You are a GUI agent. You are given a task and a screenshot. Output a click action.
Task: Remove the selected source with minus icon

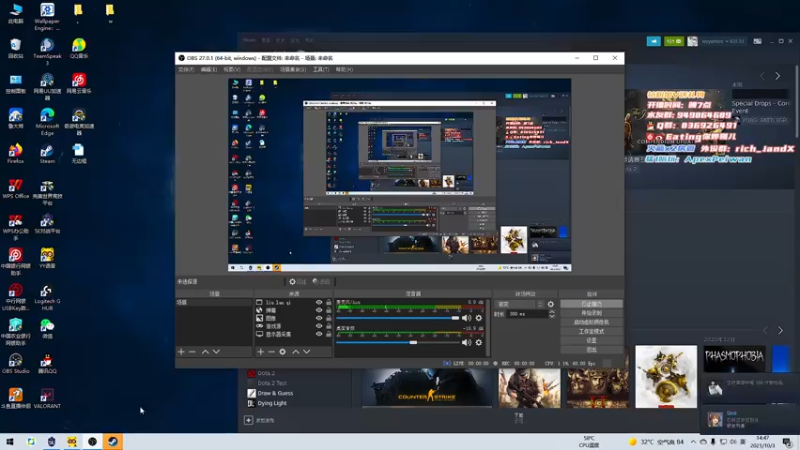click(x=271, y=352)
